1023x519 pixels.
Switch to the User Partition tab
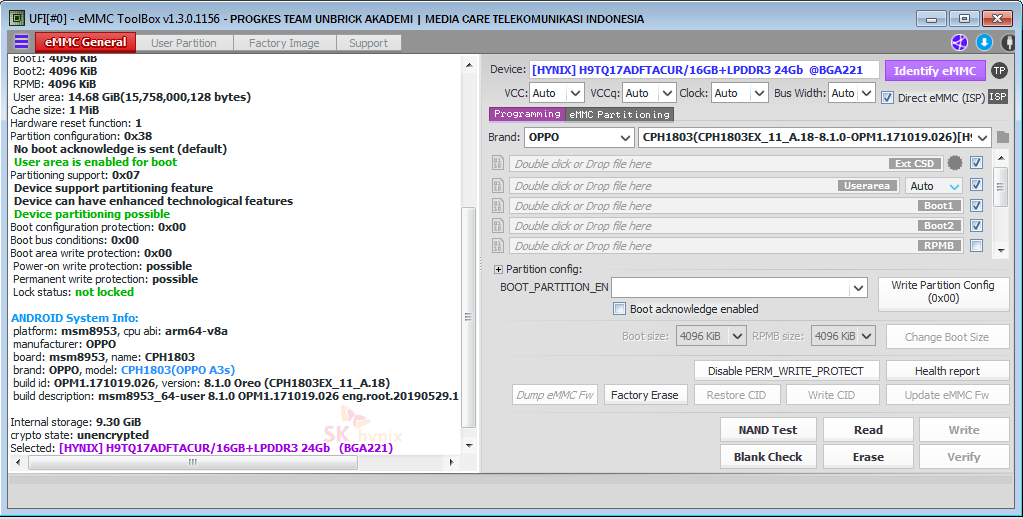pyautogui.click(x=184, y=43)
